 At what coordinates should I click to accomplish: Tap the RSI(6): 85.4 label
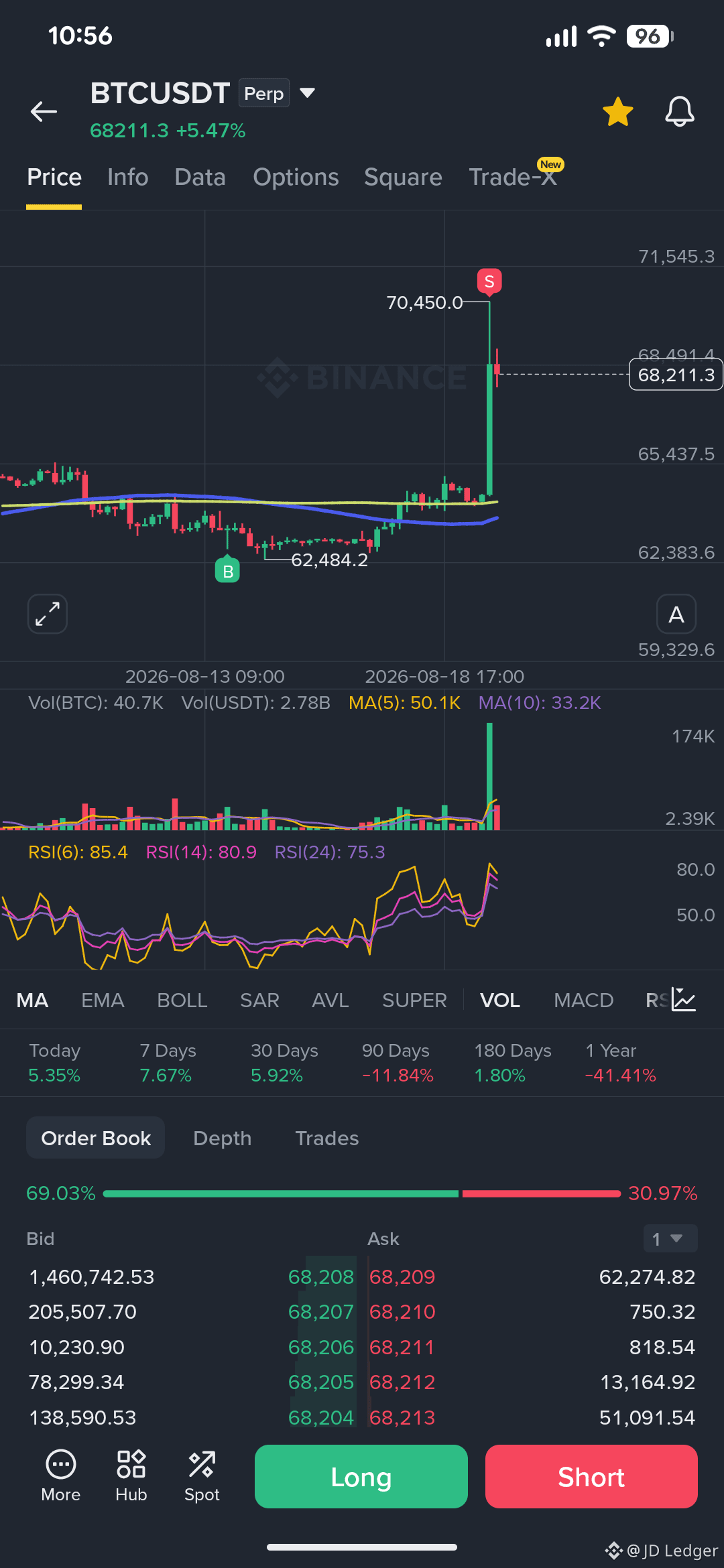pos(78,852)
